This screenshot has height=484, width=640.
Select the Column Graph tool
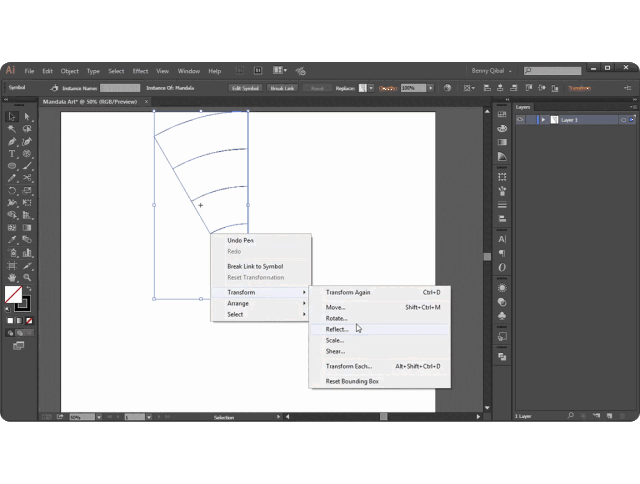27,253
